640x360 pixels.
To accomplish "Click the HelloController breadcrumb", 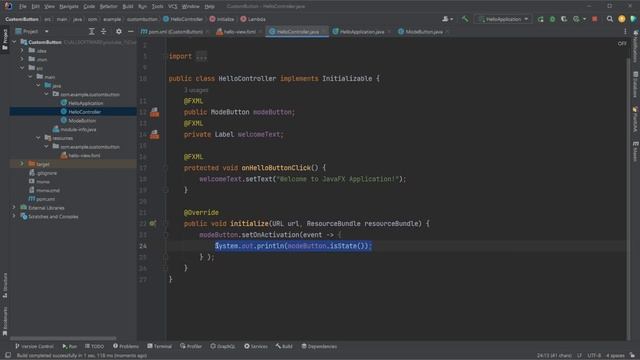I will pyautogui.click(x=183, y=19).
